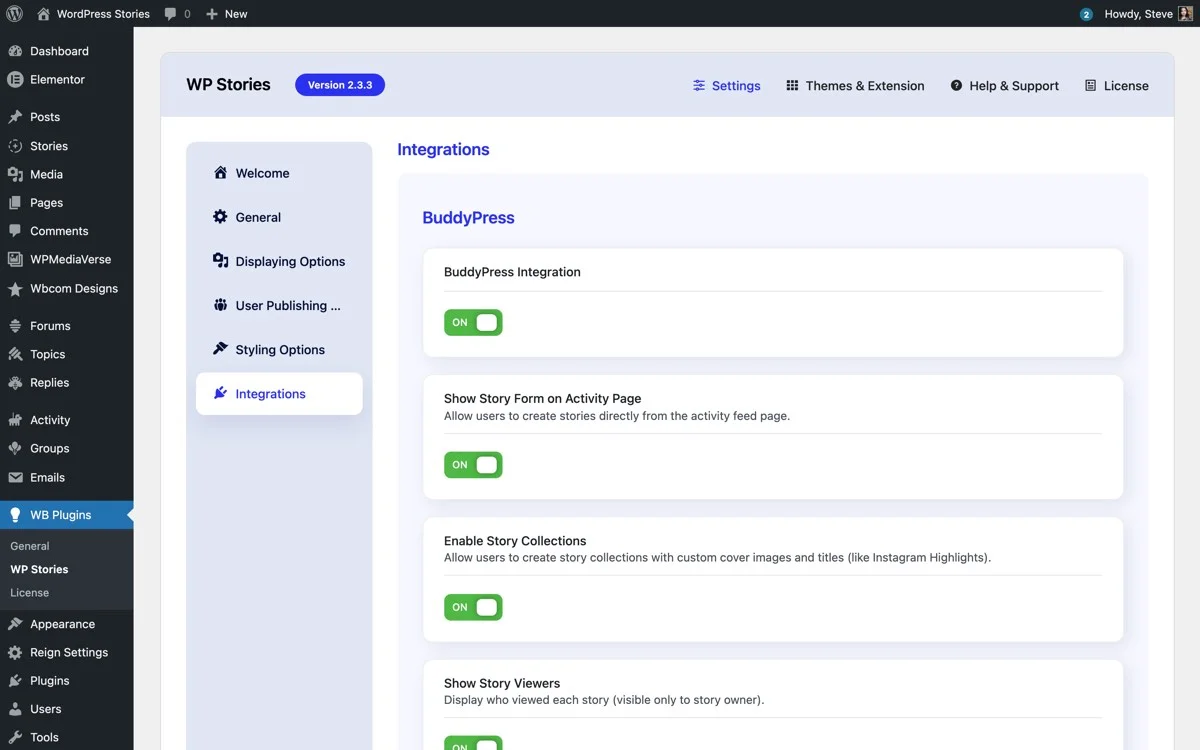Collapse the WB Plugins submenu
The width and height of the screenshot is (1200, 750).
point(60,514)
